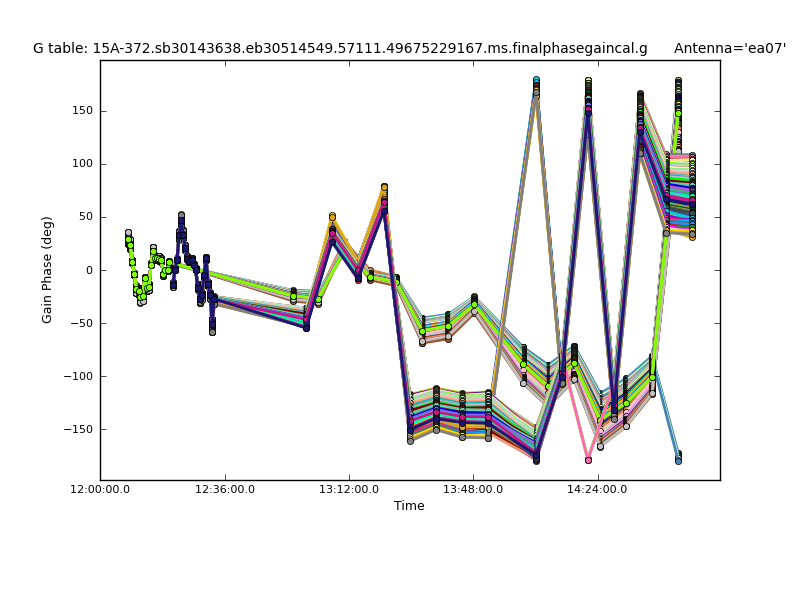Click the 12:00:00.0 x-axis tick label
This screenshot has width=800, height=600.
point(100,489)
